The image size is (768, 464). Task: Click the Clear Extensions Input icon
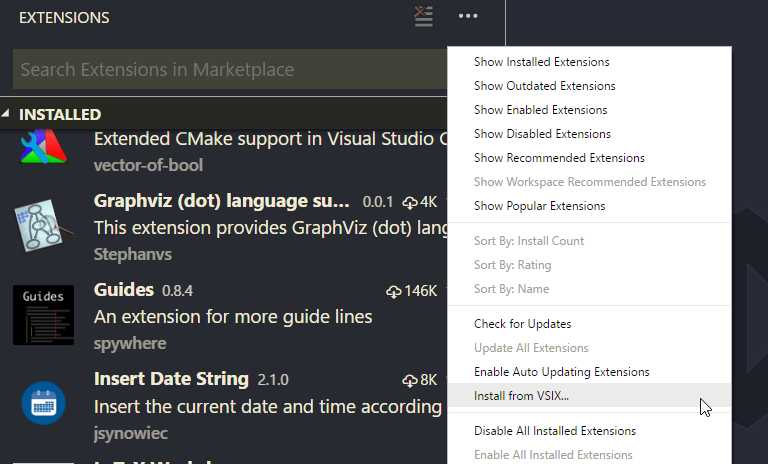[x=423, y=17]
